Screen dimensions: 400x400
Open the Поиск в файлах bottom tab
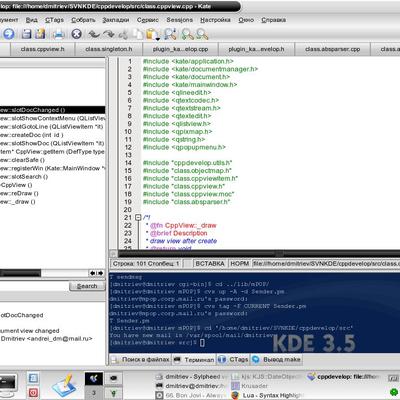click(141, 360)
